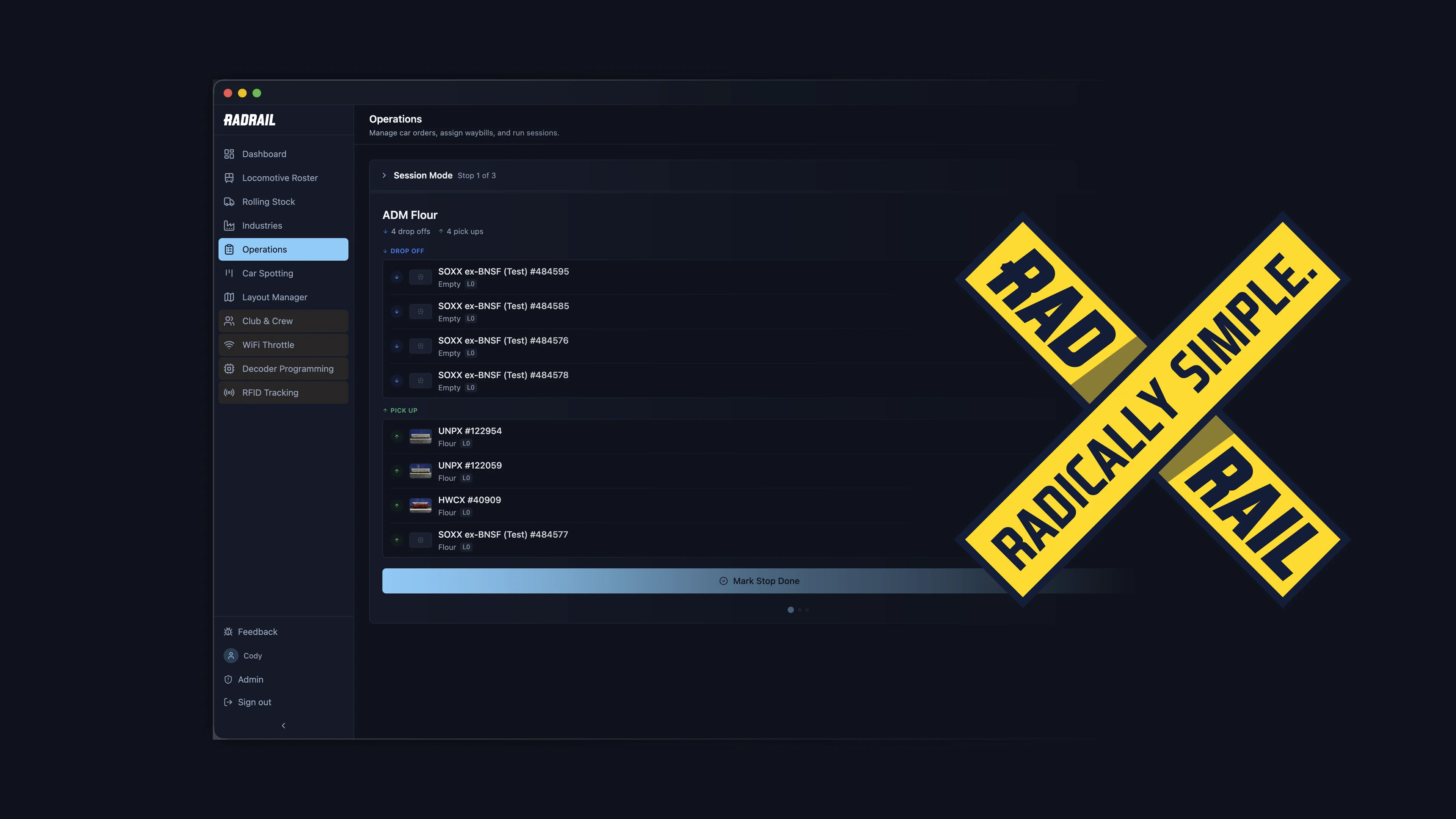Viewport: 1456px width, 819px height.
Task: Click the 'HWCX #40909' car name
Action: coord(469,500)
